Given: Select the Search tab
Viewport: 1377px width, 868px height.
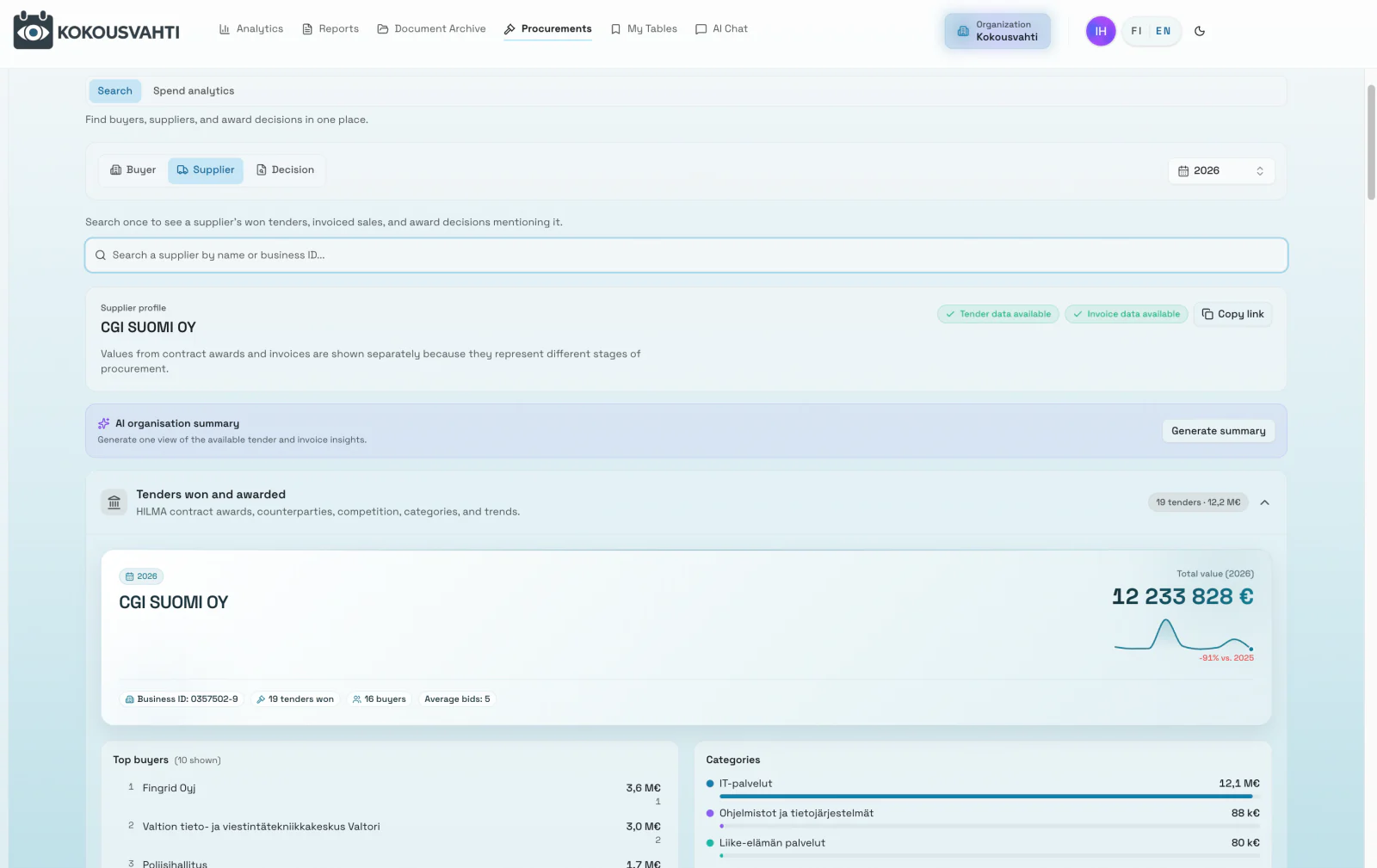Looking at the screenshot, I should click(114, 91).
